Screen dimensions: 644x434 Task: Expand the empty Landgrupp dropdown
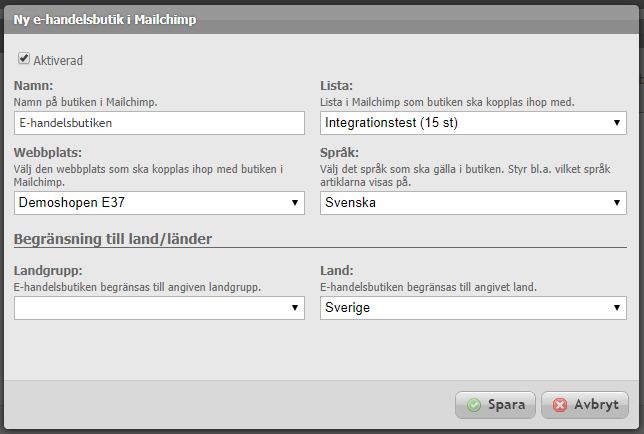coord(159,308)
